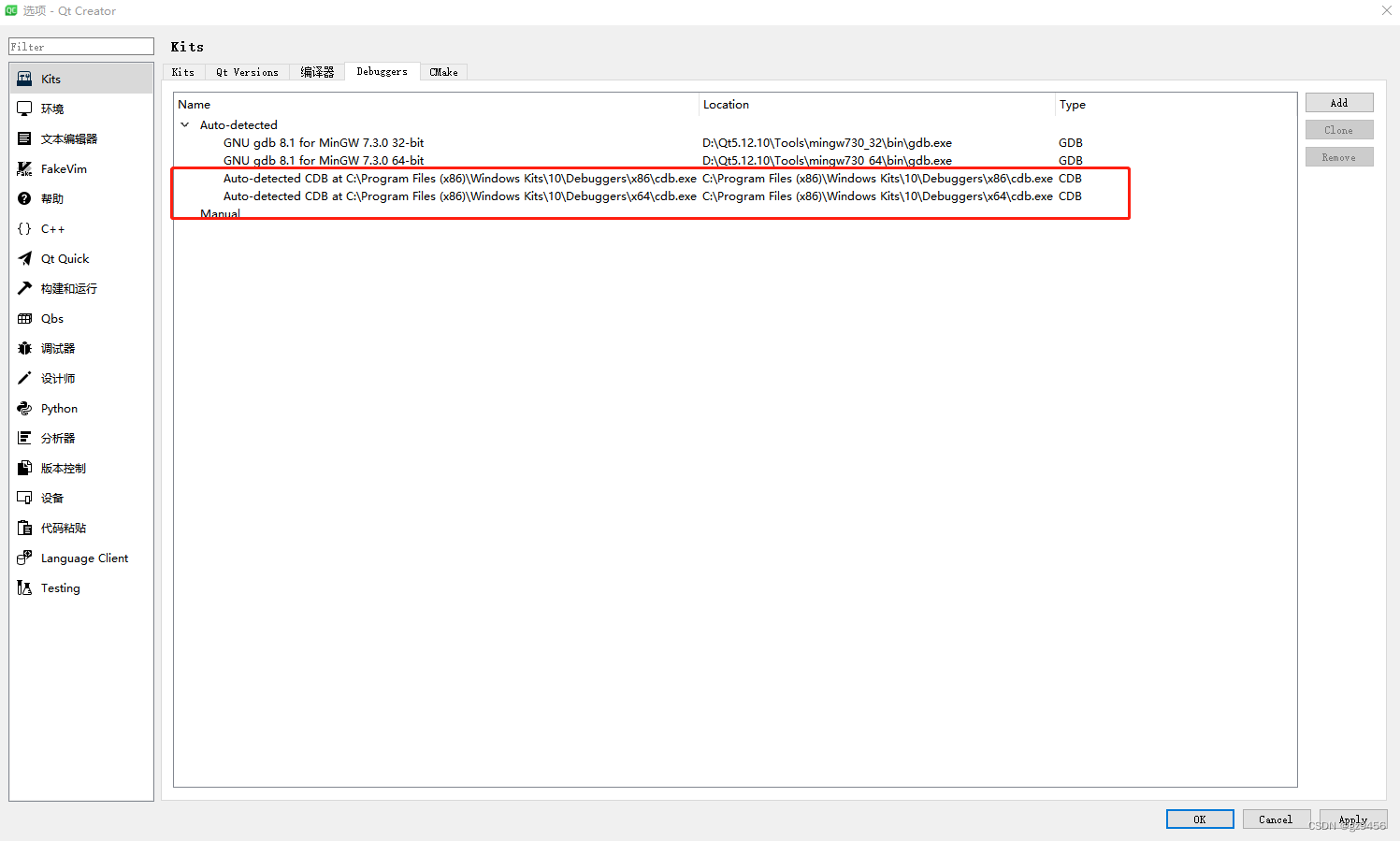Collapse the Auto-detected debuggers group
The image size is (1400, 841).
pos(185,124)
